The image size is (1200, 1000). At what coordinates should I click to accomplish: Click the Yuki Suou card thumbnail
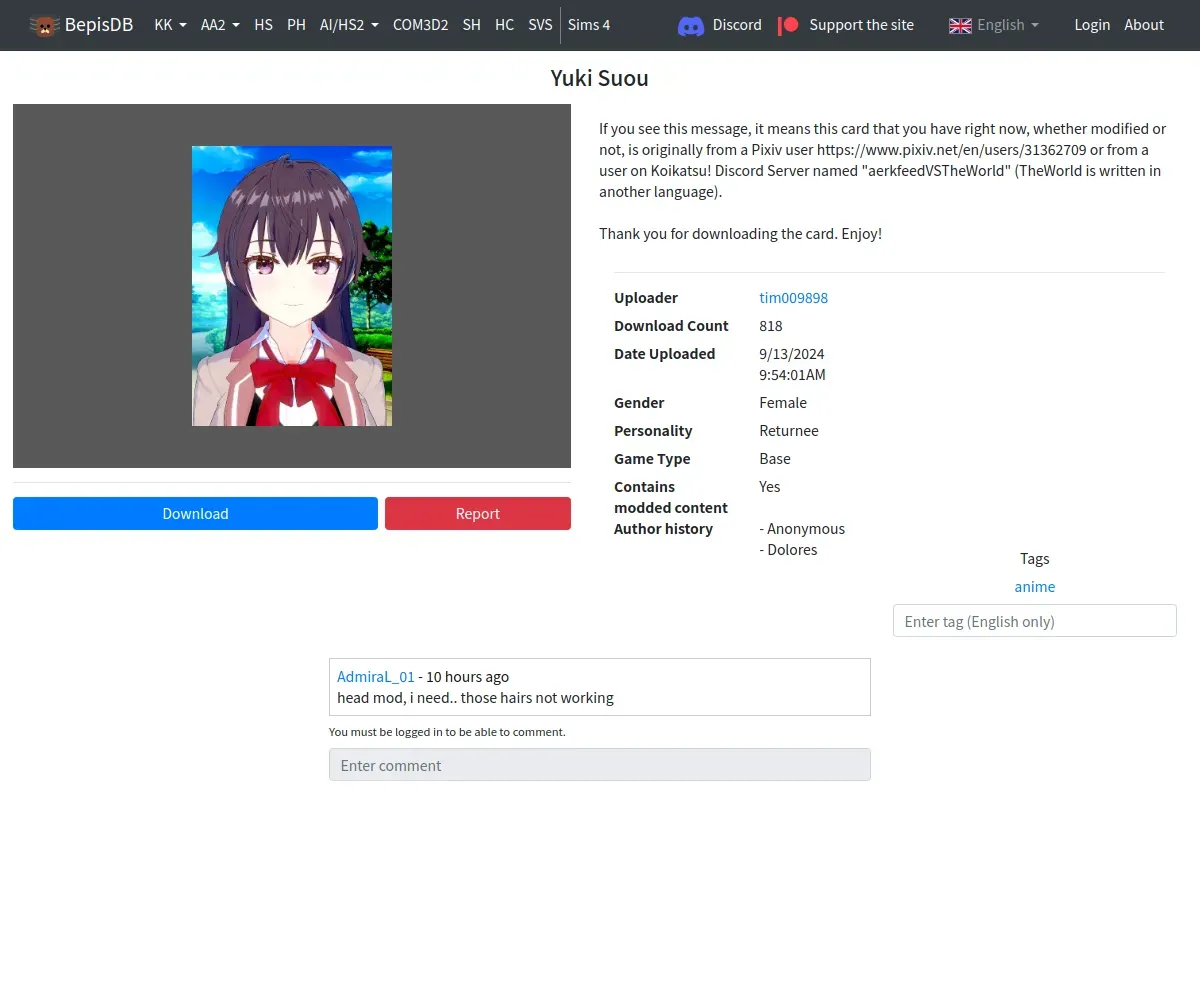(x=292, y=286)
